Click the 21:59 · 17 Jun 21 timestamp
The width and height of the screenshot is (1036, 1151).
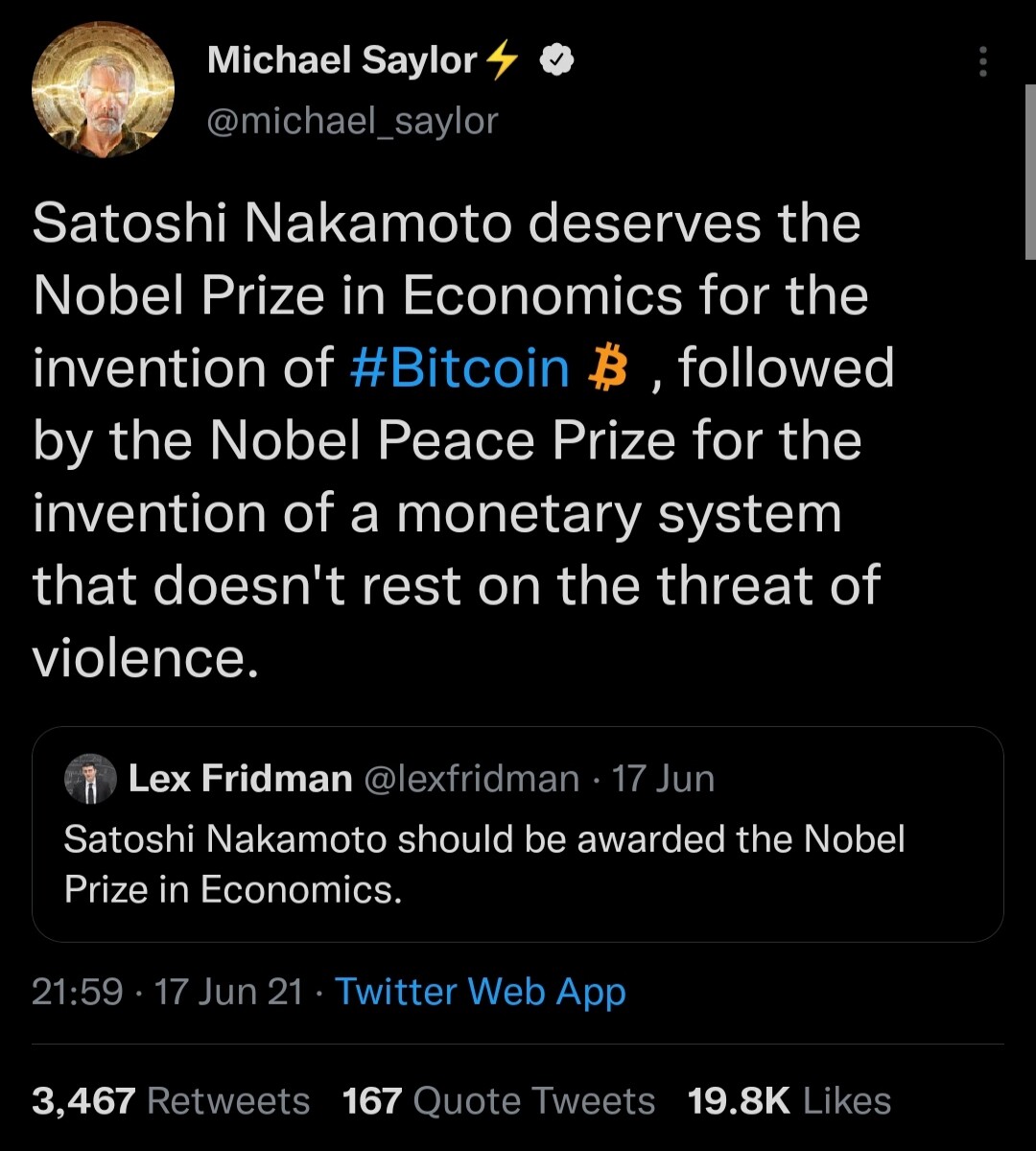(168, 992)
